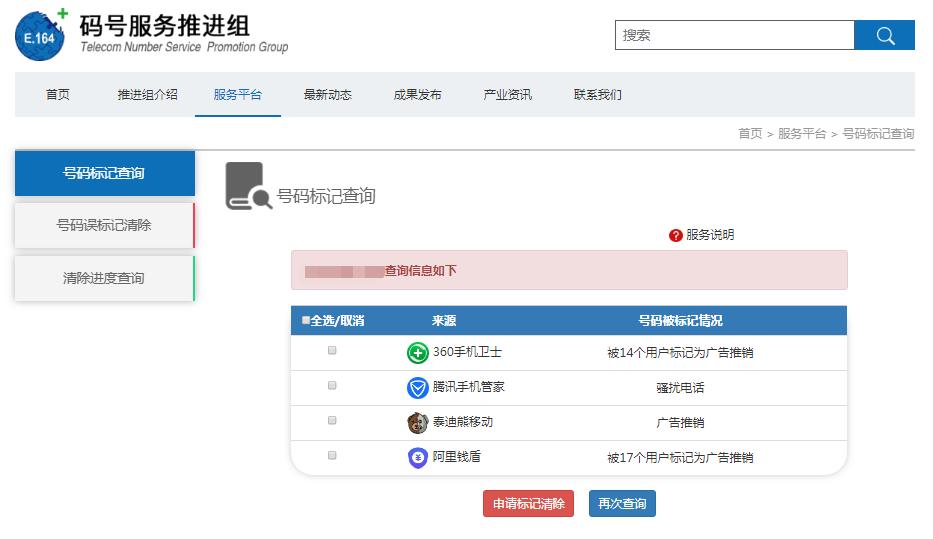Screen dimensions: 933x539
Task: Select the 服务平台 nav tab
Action: 237,95
